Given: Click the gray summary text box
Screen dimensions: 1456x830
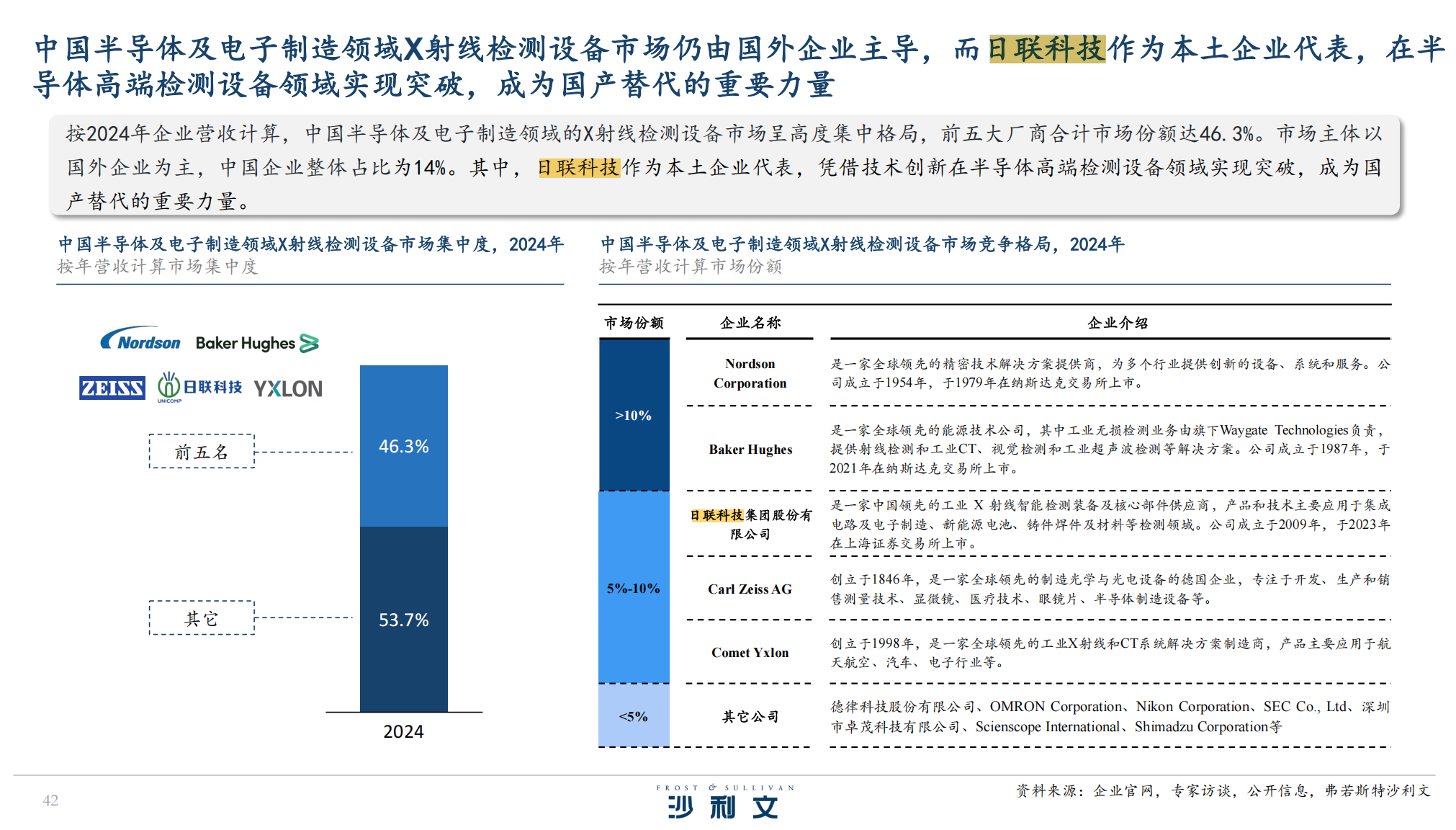Looking at the screenshot, I should click(x=725, y=166).
